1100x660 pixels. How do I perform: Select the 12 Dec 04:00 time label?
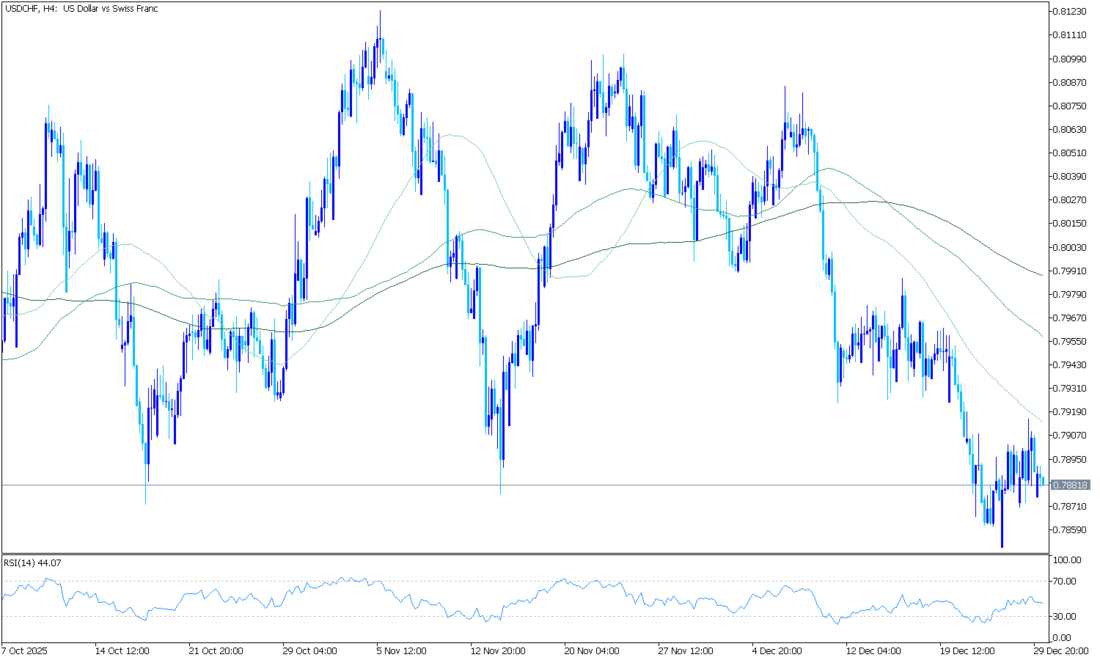873,649
